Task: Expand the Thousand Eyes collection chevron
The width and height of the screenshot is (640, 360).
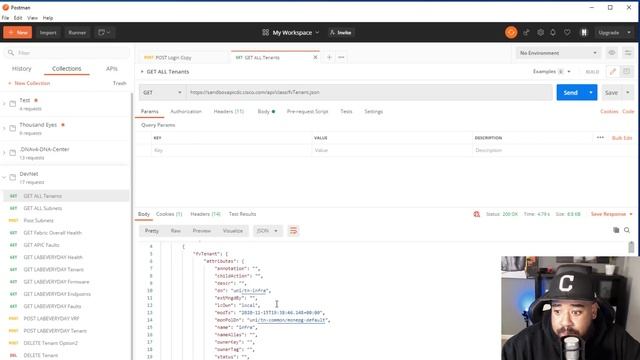Action: coord(4,128)
